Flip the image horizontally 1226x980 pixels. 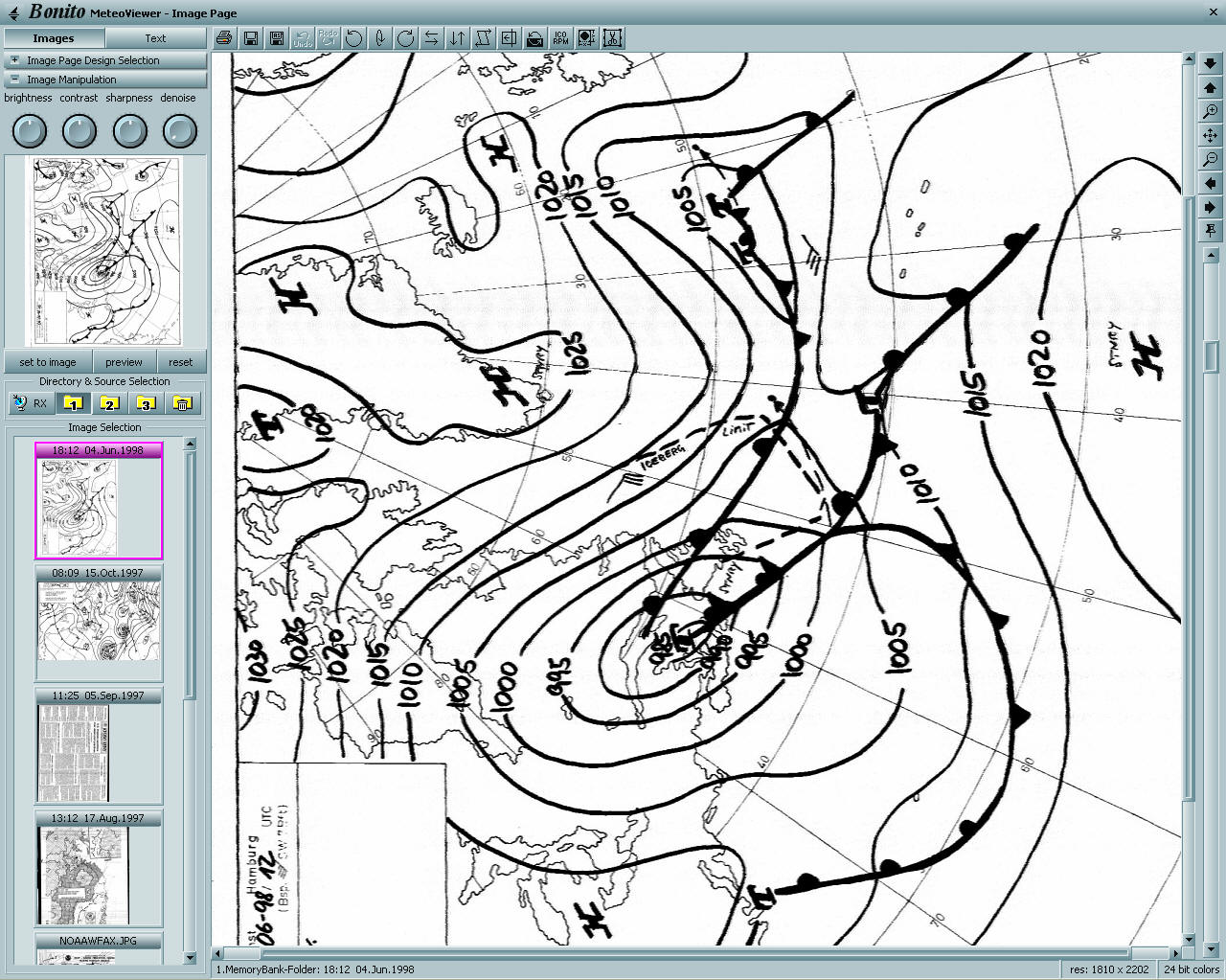click(x=431, y=38)
